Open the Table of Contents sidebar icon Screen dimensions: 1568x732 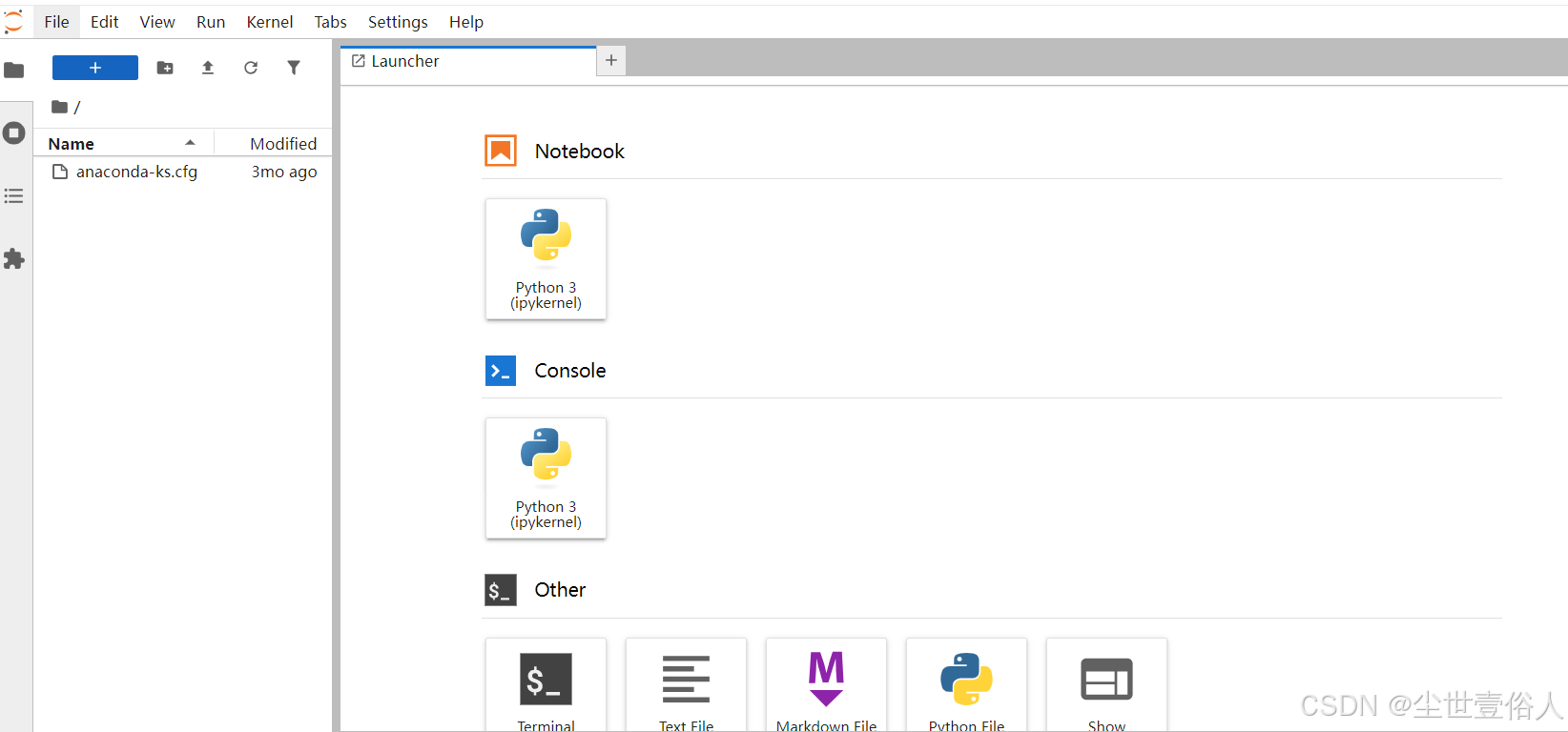click(x=14, y=196)
